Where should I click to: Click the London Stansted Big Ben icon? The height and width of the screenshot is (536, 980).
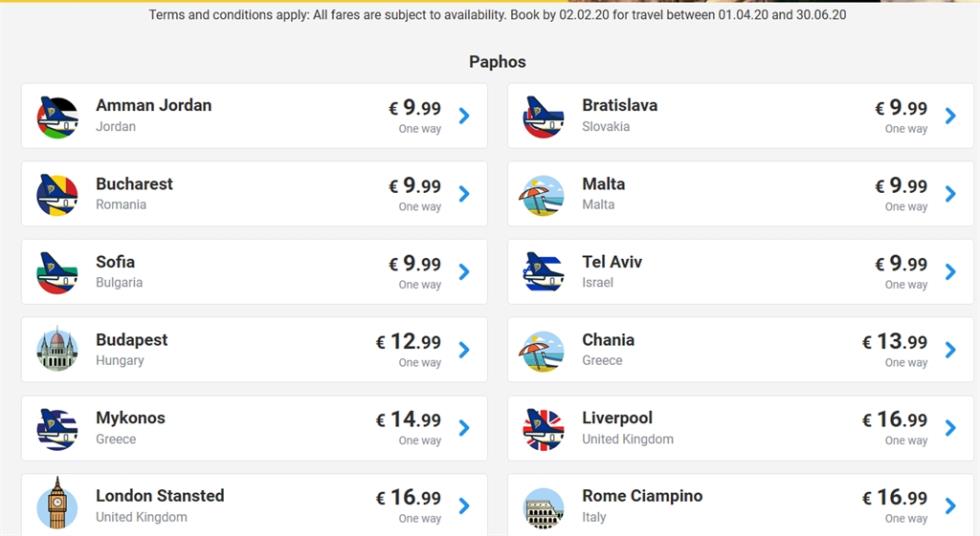click(58, 504)
